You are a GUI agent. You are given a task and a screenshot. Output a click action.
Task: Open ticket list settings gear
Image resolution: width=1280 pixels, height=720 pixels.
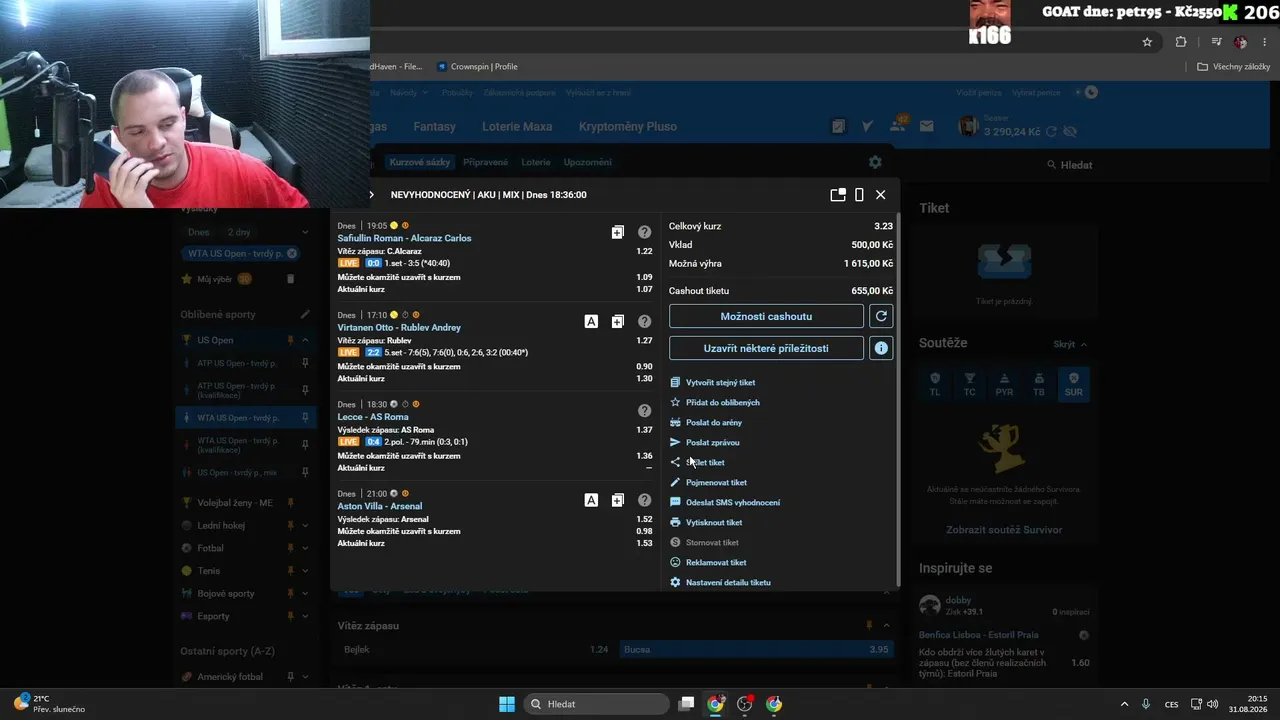(x=875, y=162)
